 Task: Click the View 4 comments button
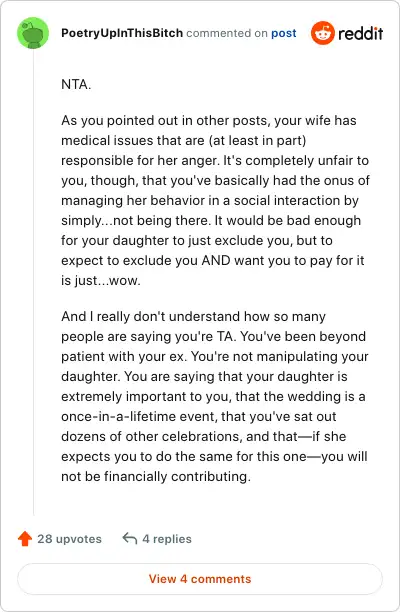(200, 579)
